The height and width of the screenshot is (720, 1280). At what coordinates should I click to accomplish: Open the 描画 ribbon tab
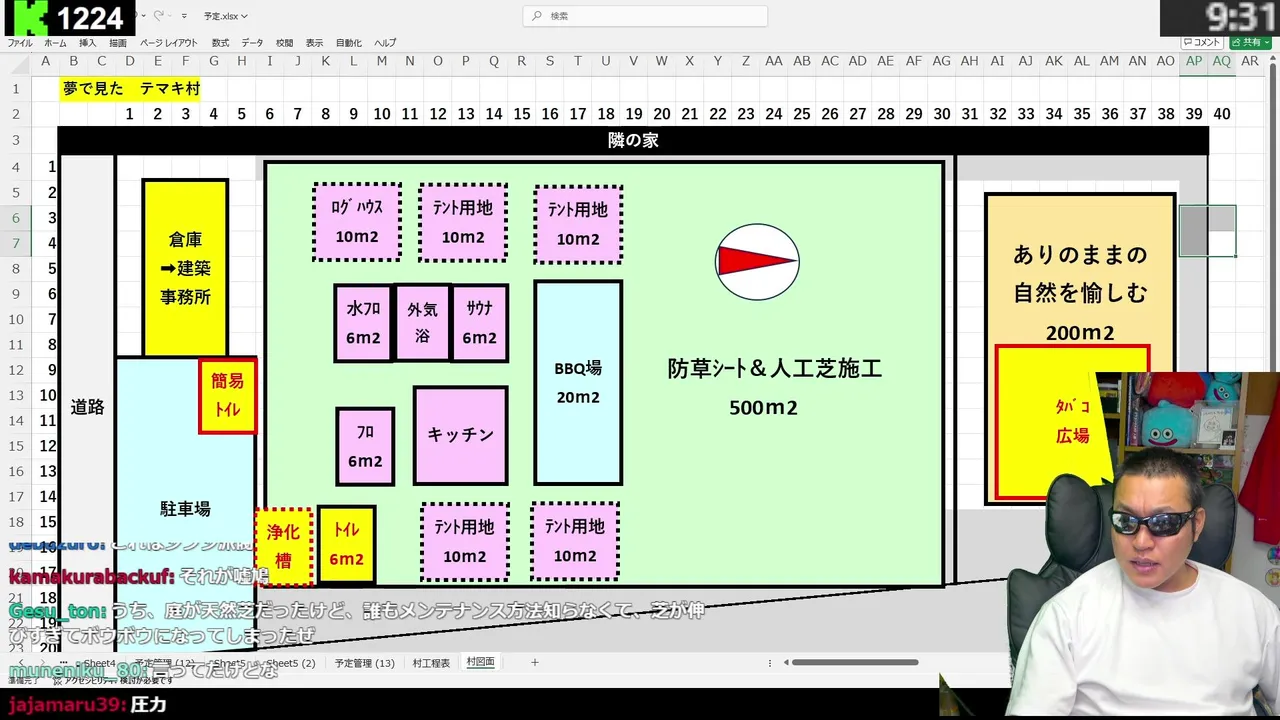(118, 43)
